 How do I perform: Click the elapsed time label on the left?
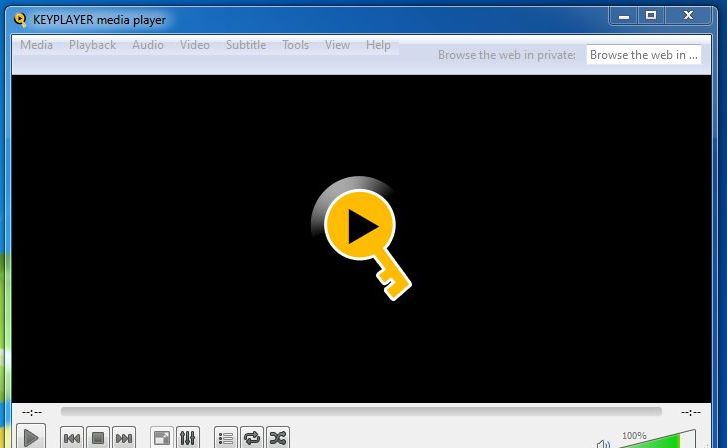tap(32, 412)
